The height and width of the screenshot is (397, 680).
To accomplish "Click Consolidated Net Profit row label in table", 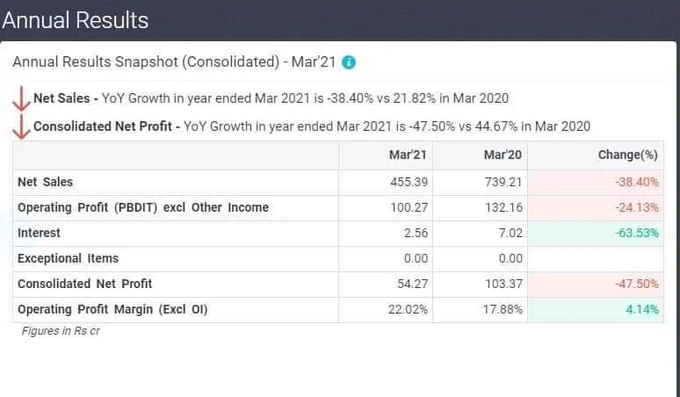I will tap(85, 284).
